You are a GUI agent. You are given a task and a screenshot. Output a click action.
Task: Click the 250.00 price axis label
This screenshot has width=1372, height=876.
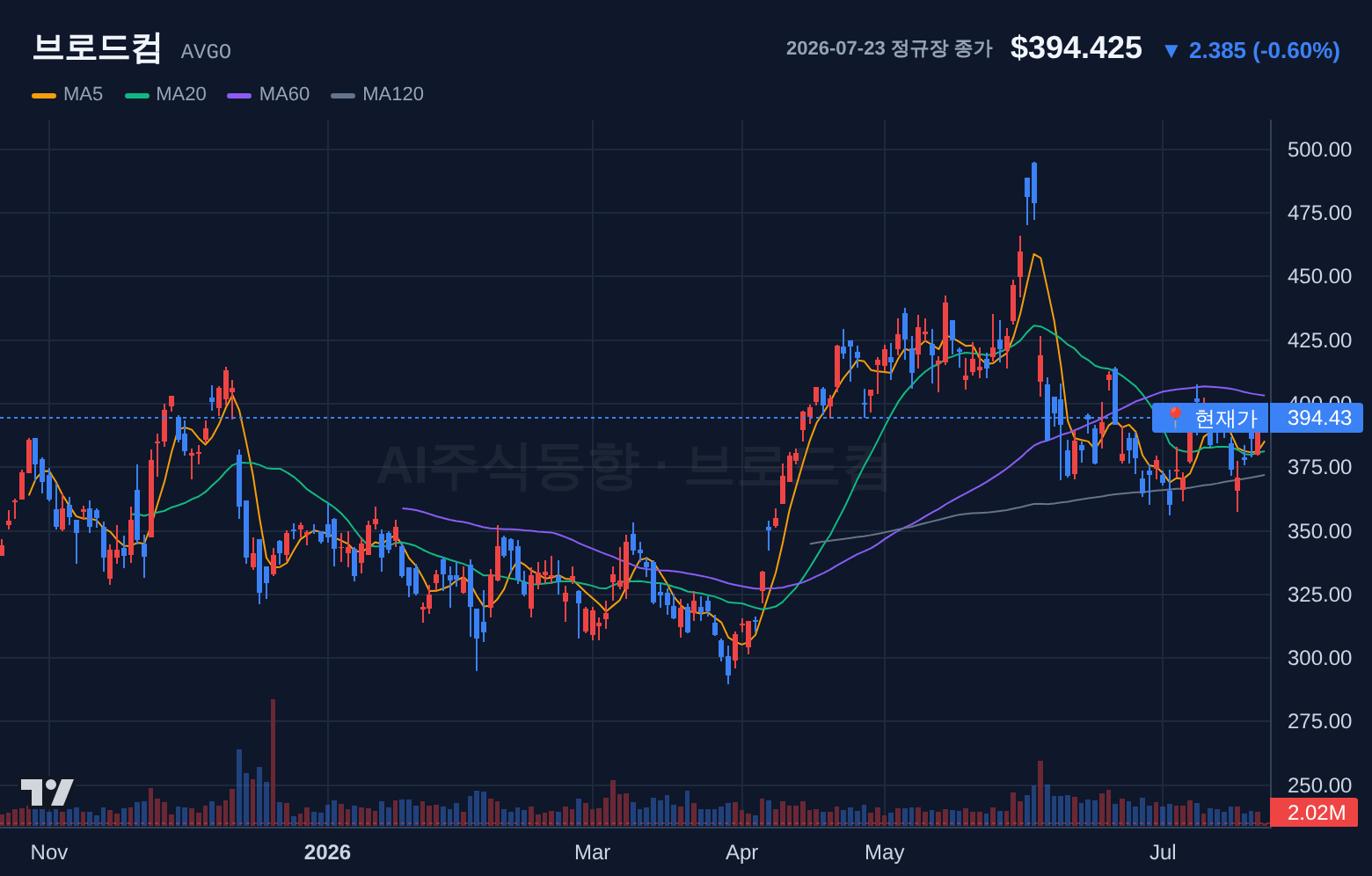click(1319, 785)
